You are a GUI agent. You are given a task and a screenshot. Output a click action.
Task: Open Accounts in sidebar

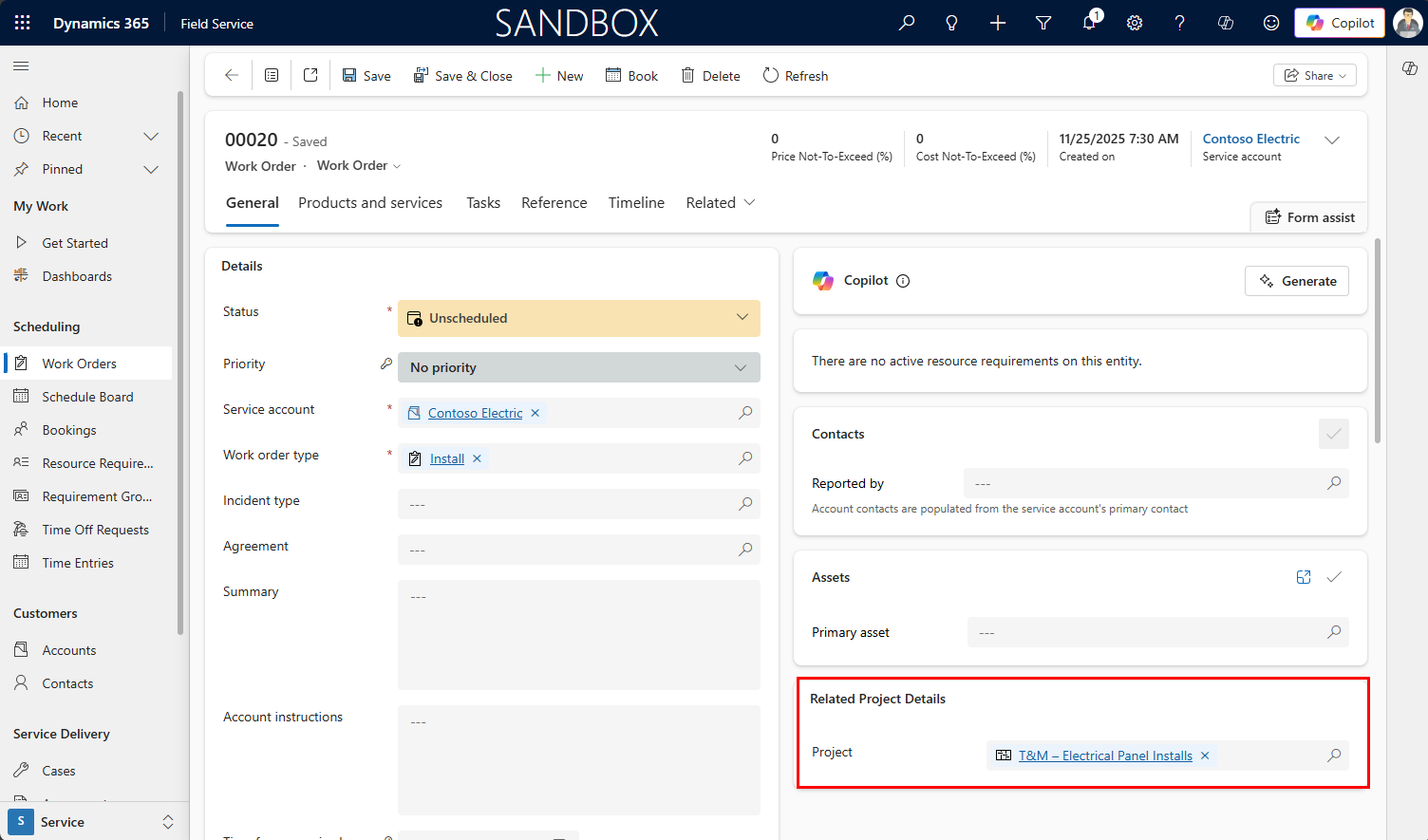coord(69,650)
